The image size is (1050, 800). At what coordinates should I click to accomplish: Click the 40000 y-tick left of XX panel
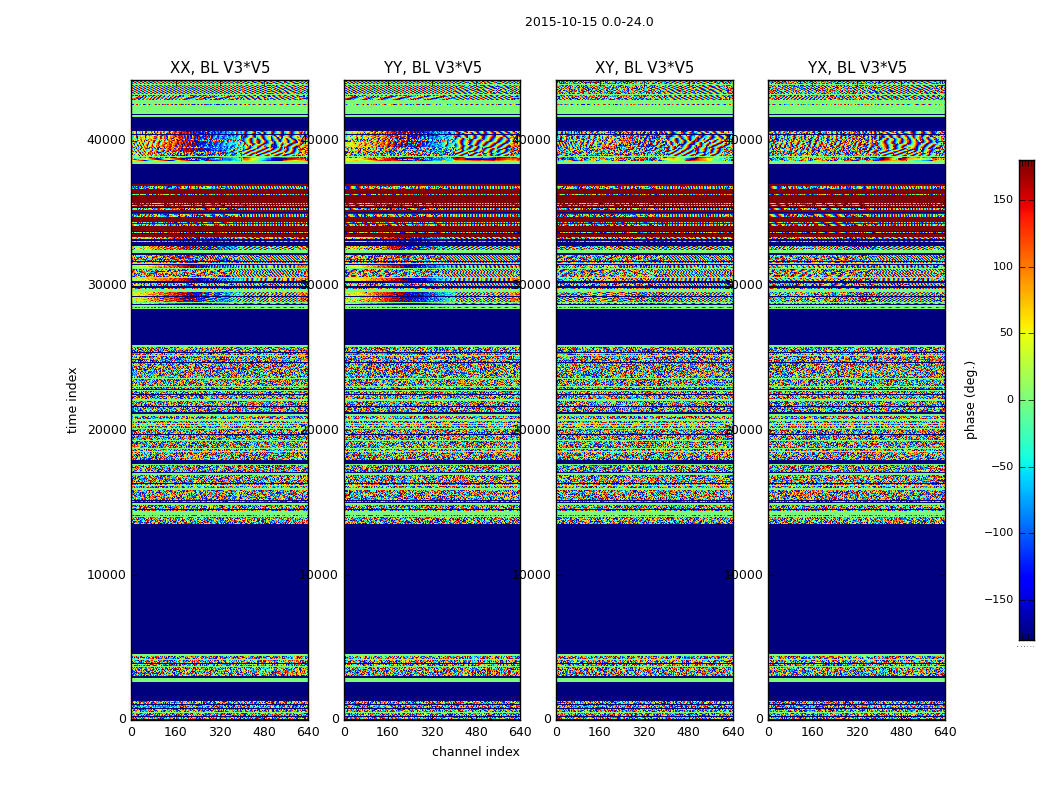(x=107, y=140)
